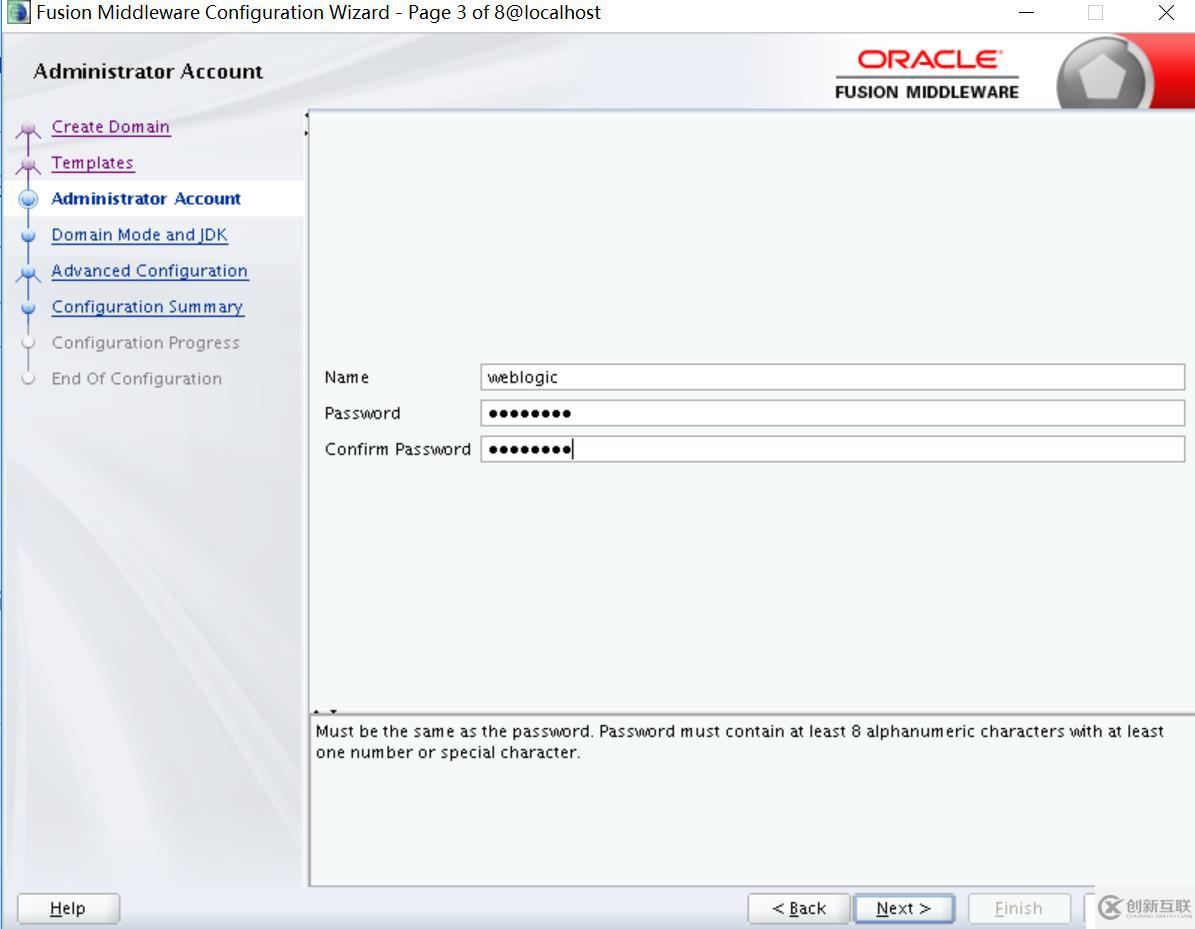
Task: Focus the Name field containing weblogic
Action: click(x=832, y=377)
